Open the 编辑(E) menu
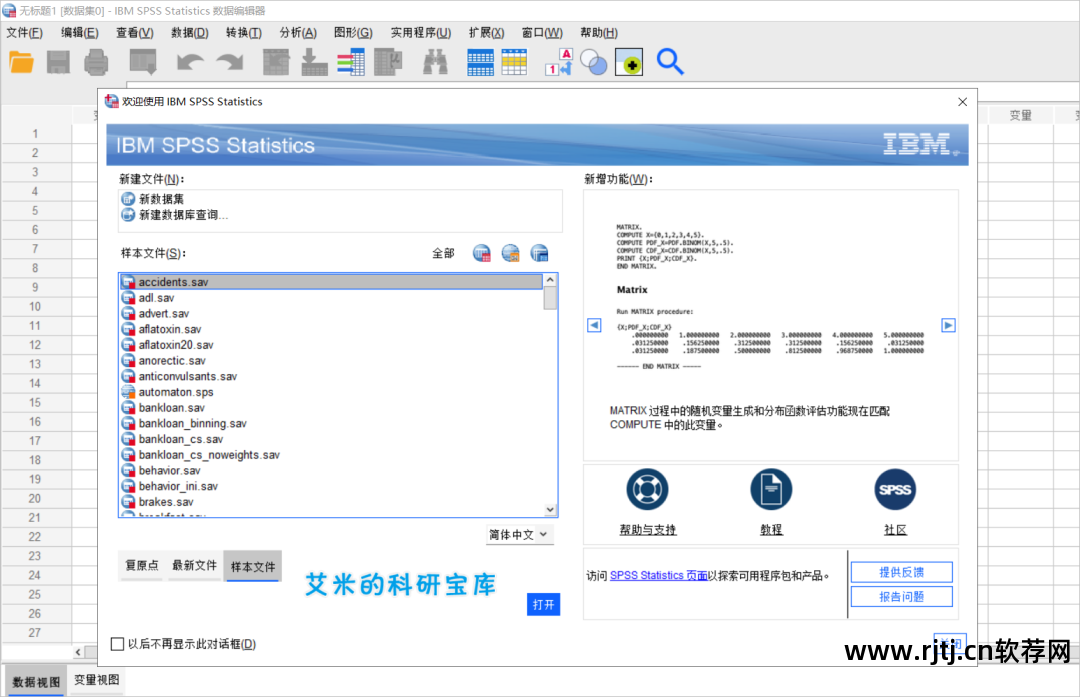Image resolution: width=1080 pixels, height=697 pixels. [x=79, y=32]
